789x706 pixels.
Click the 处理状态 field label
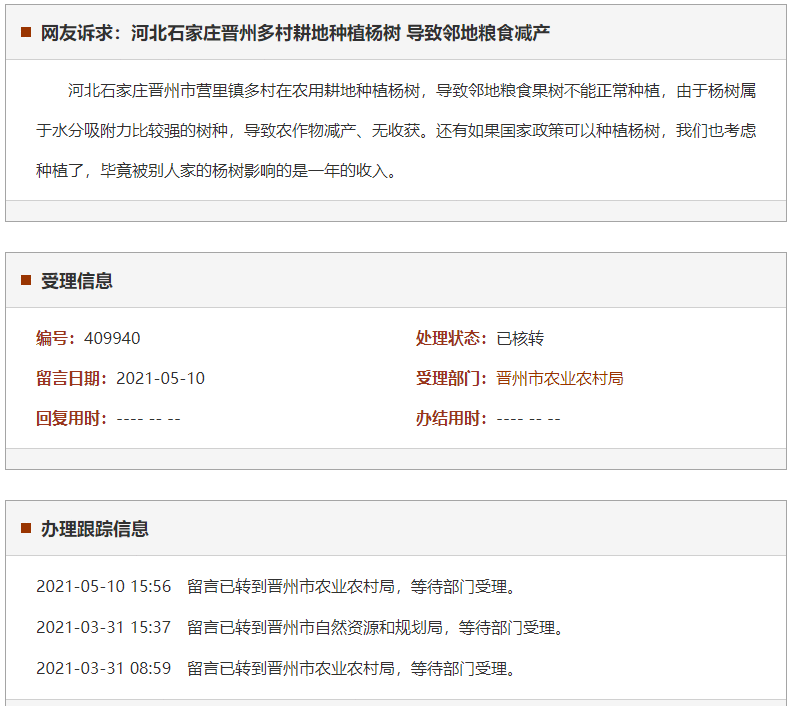coord(452,338)
